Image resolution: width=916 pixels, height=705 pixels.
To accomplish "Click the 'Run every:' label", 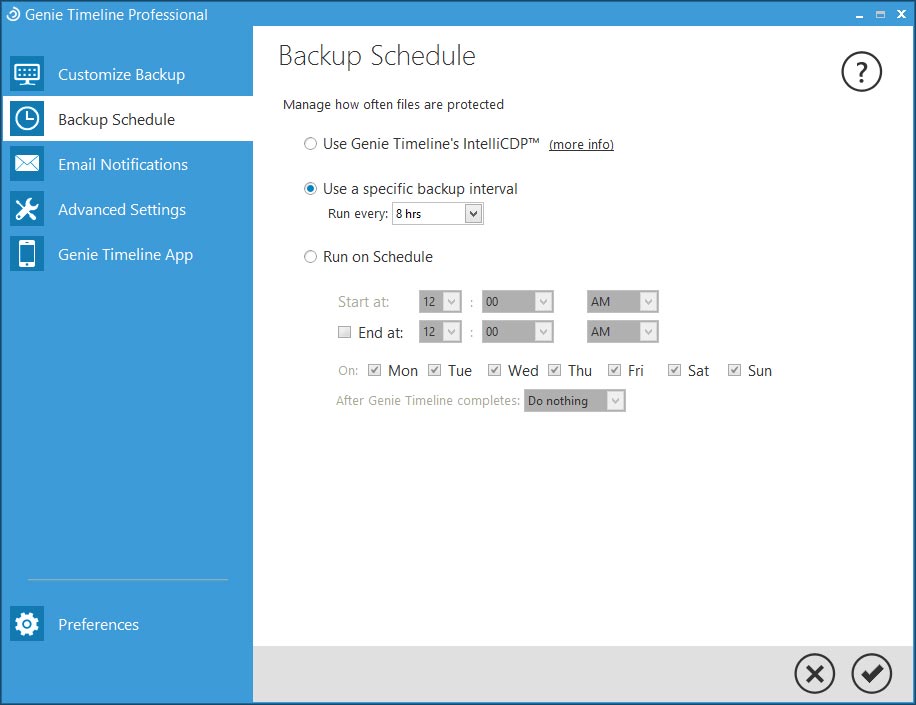I will pos(358,214).
